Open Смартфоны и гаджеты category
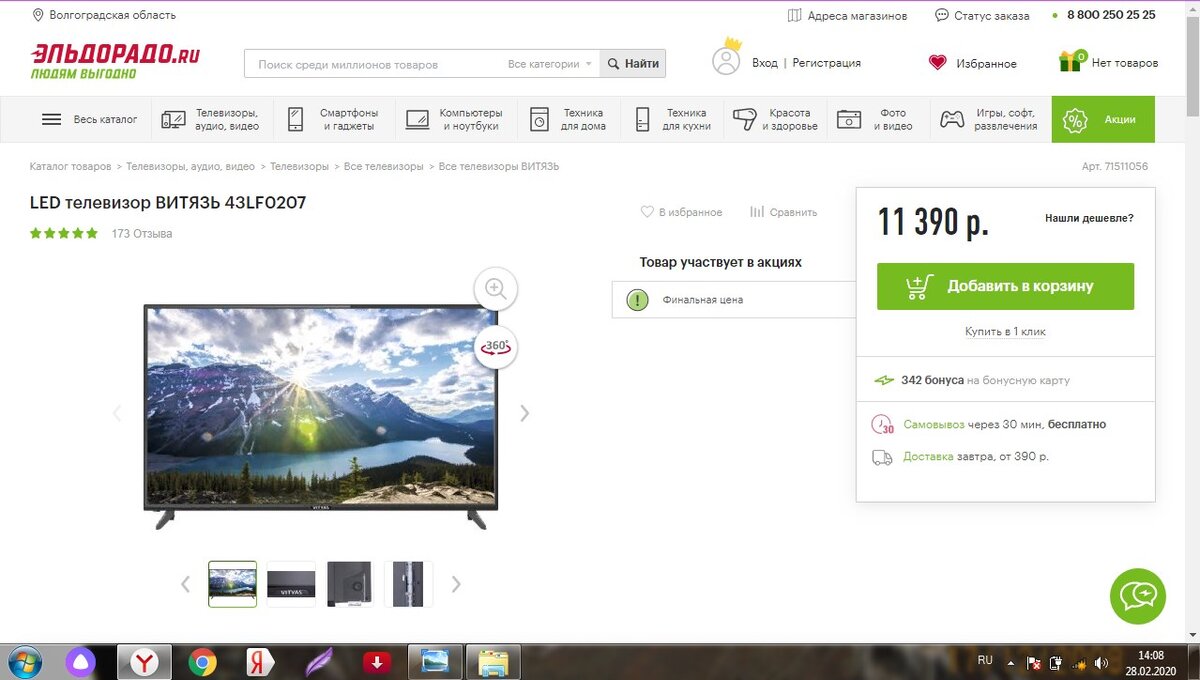 pyautogui.click(x=333, y=119)
